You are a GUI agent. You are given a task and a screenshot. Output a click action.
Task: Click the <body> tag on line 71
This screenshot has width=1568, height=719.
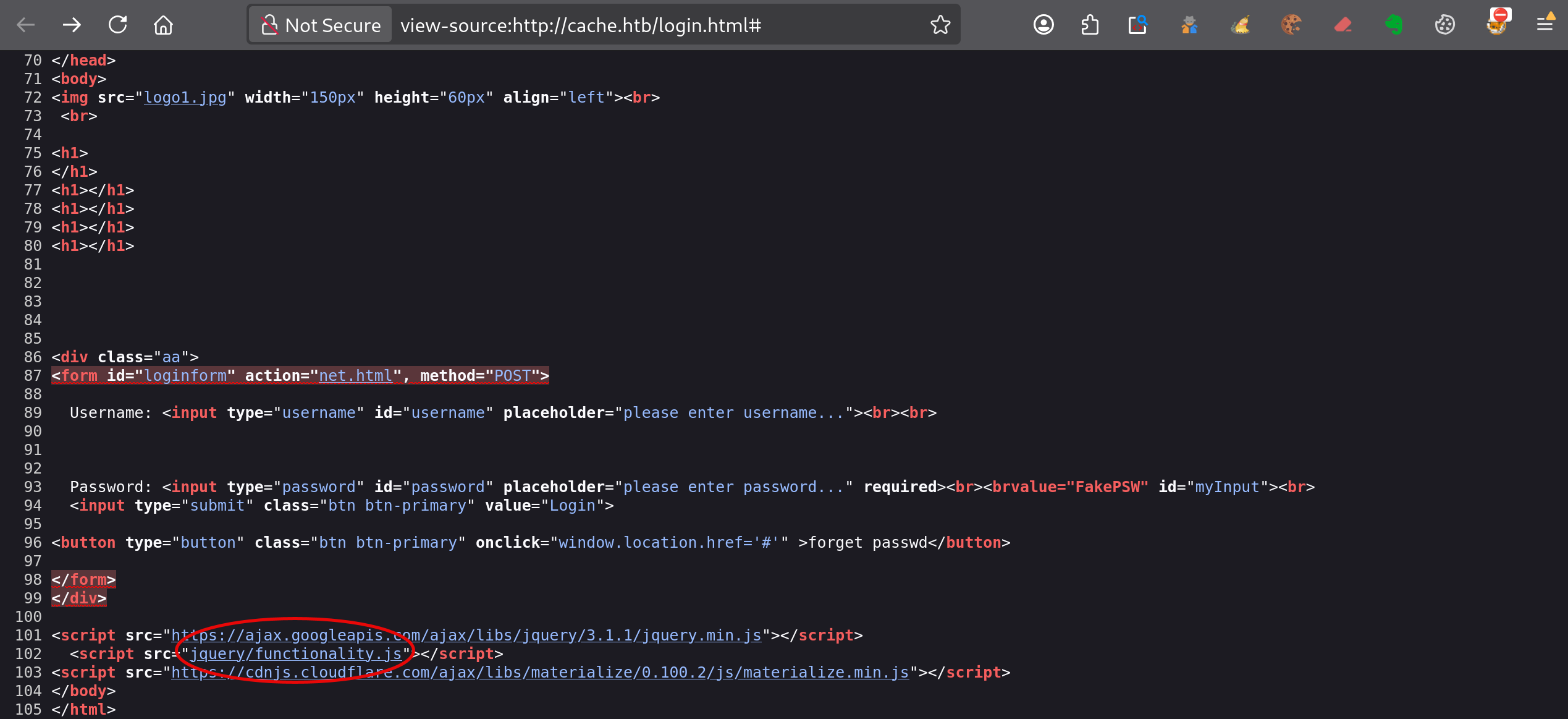click(x=79, y=79)
